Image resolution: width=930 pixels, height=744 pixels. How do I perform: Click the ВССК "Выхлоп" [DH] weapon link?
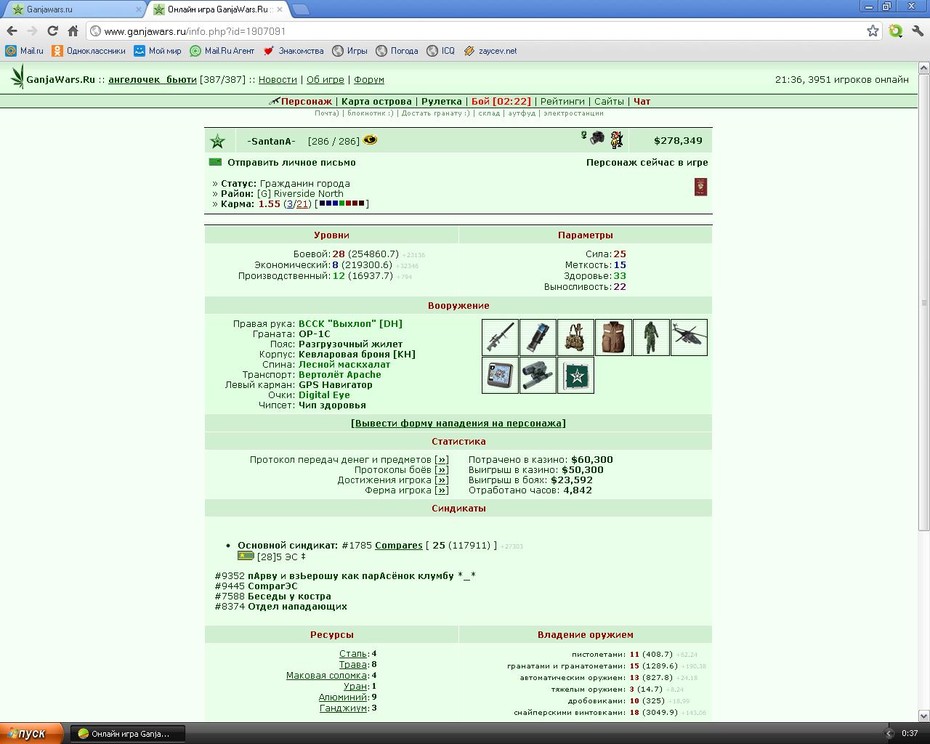(350, 324)
